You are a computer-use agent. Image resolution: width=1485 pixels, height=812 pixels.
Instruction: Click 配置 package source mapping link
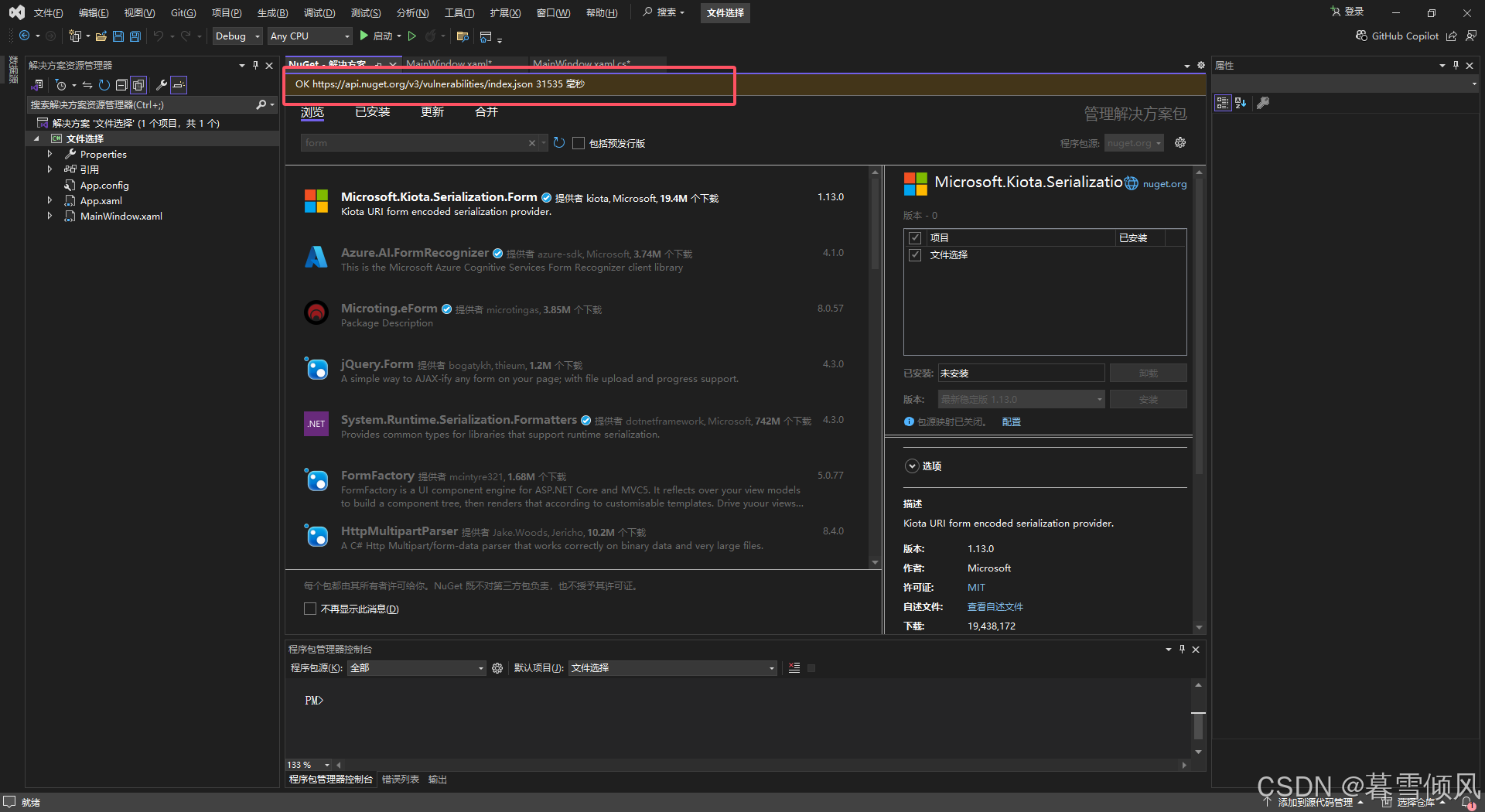(x=1012, y=422)
